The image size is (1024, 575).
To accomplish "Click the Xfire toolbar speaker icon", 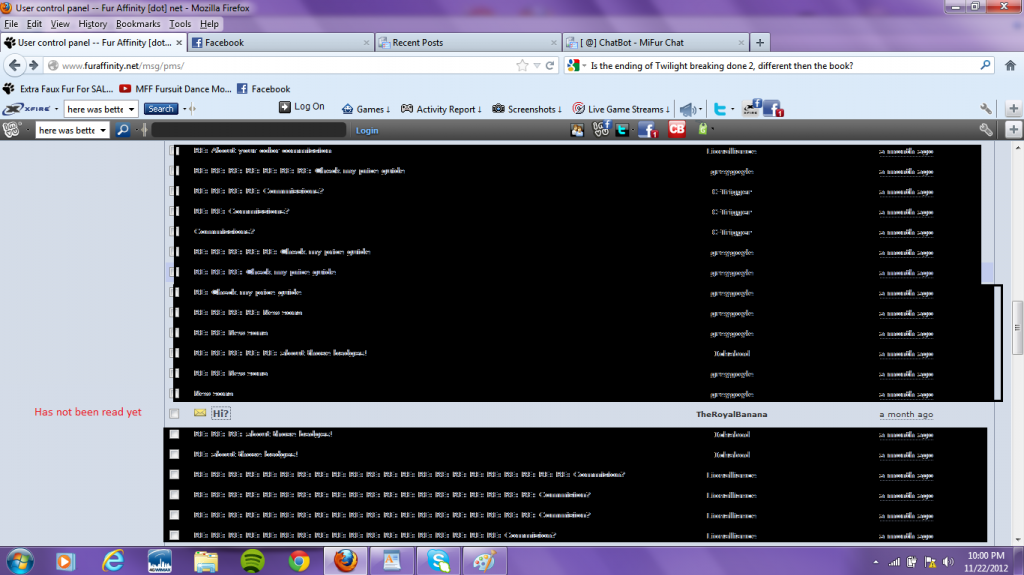I will click(x=688, y=109).
